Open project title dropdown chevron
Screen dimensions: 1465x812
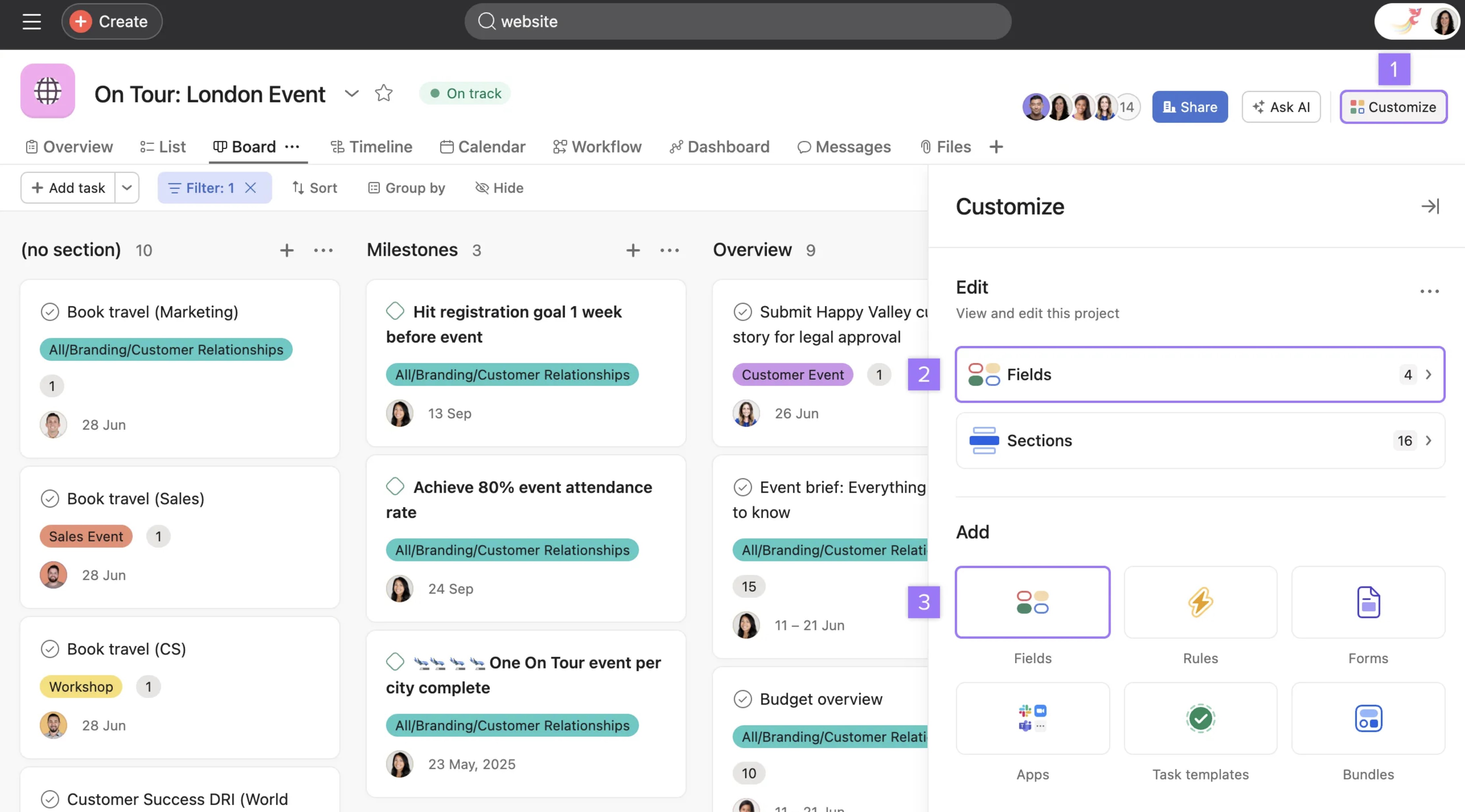(x=352, y=93)
